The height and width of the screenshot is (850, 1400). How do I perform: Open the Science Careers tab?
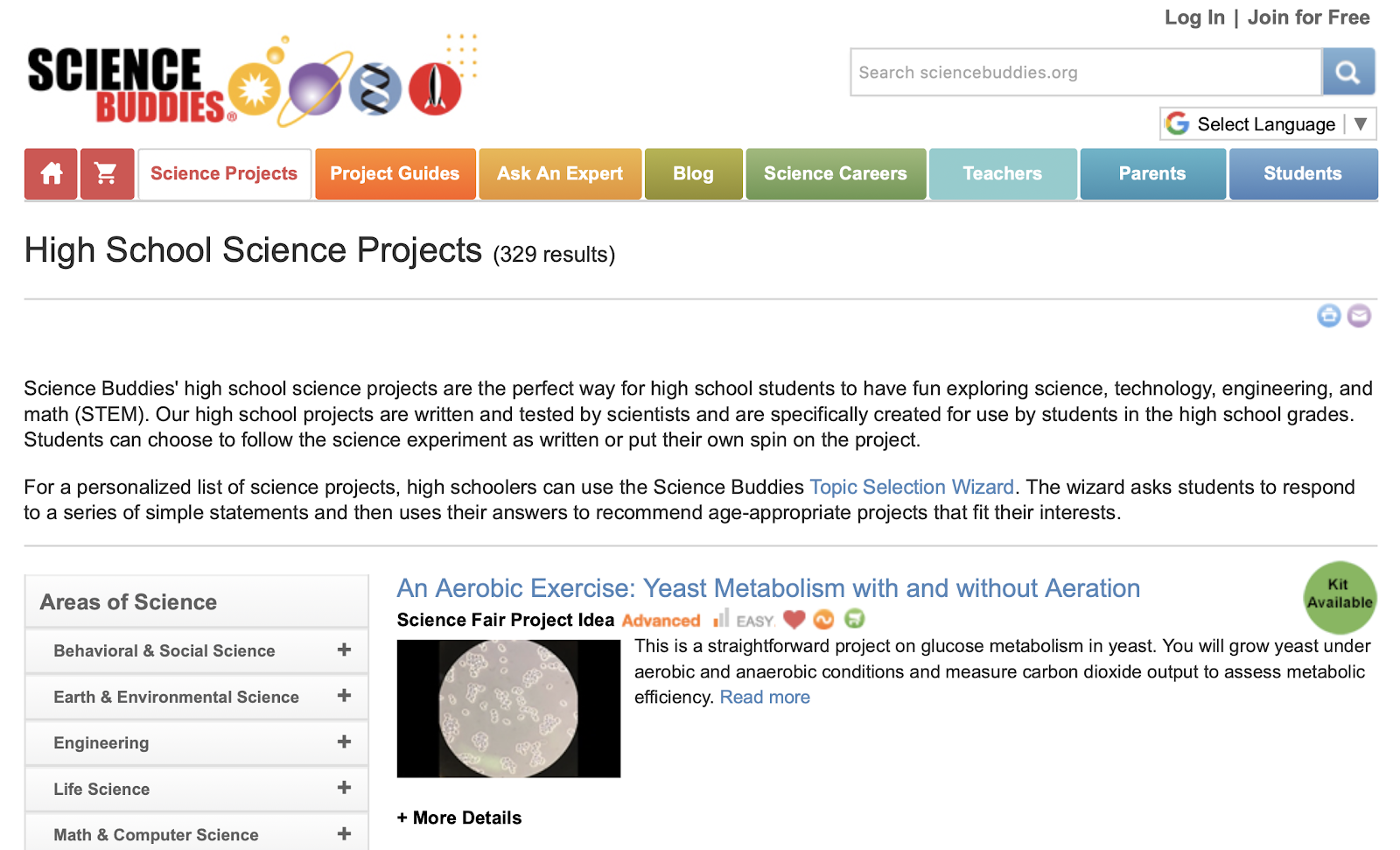tap(836, 174)
